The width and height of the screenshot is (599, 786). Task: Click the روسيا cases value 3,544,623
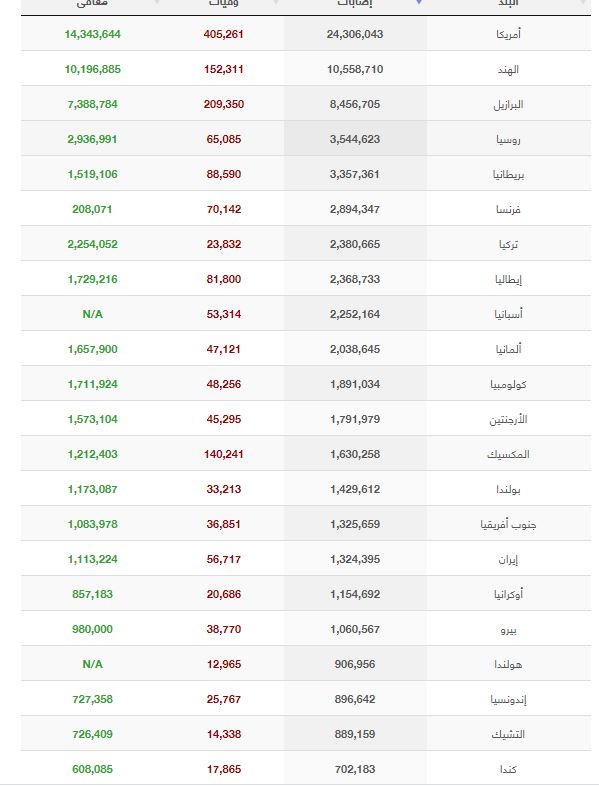coord(355,139)
